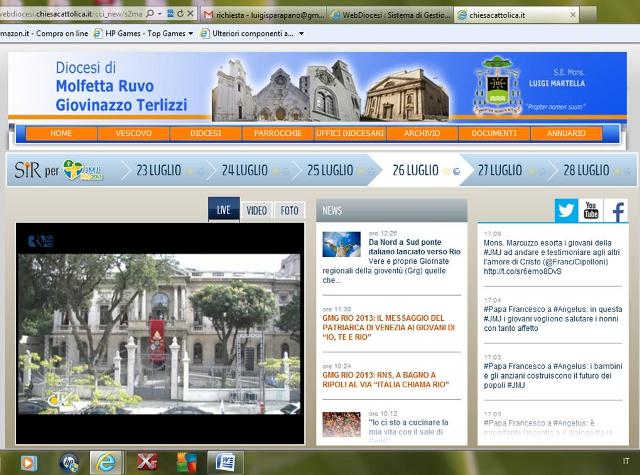Click the YouTube icon
This screenshot has width=640, height=475.
tap(591, 210)
